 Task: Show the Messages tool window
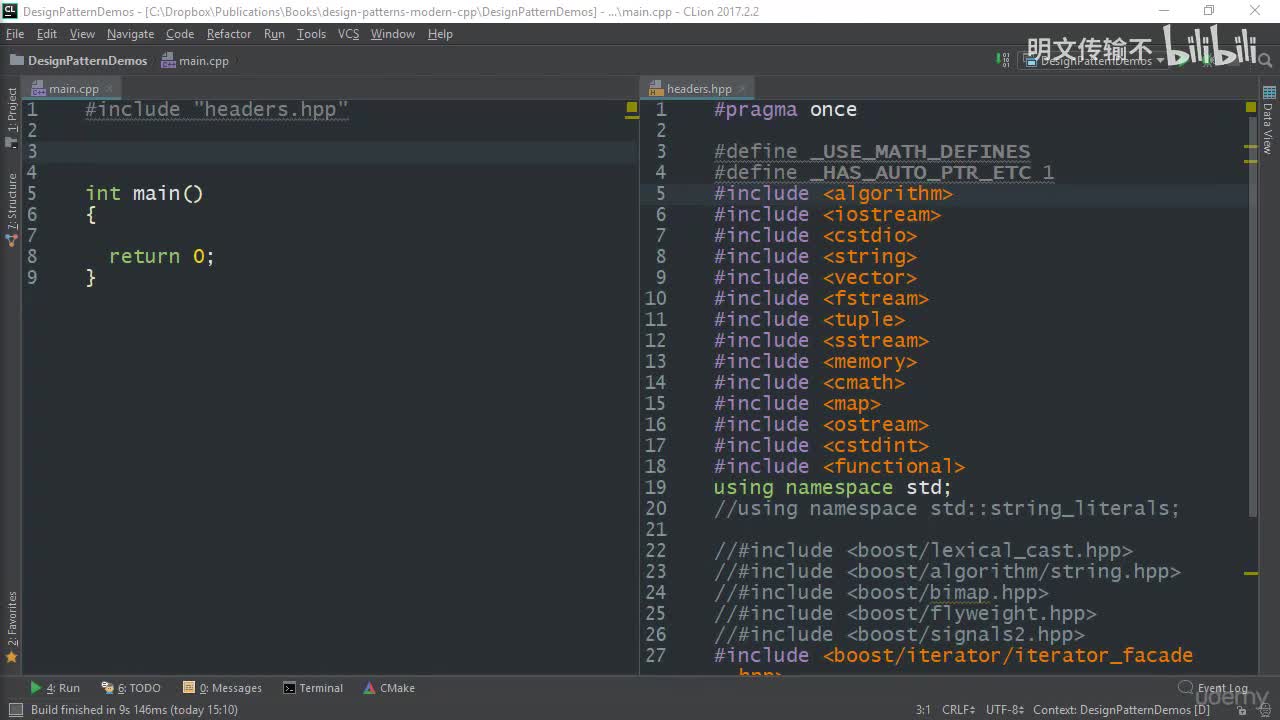pyautogui.click(x=222, y=688)
